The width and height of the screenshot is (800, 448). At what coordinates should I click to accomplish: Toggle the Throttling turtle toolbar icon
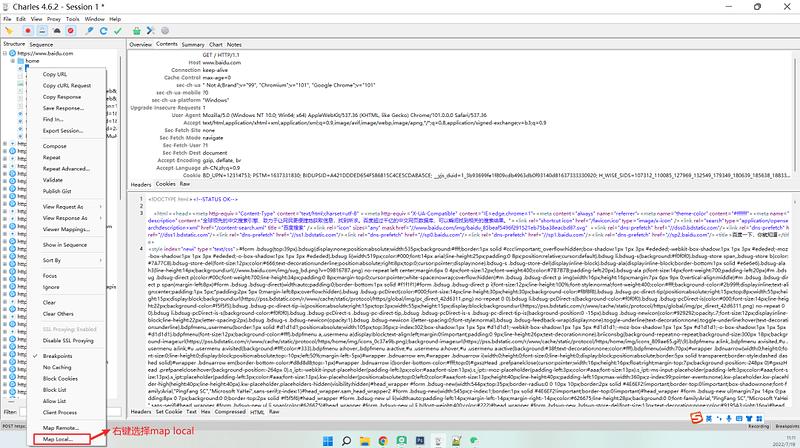[x=57, y=31]
